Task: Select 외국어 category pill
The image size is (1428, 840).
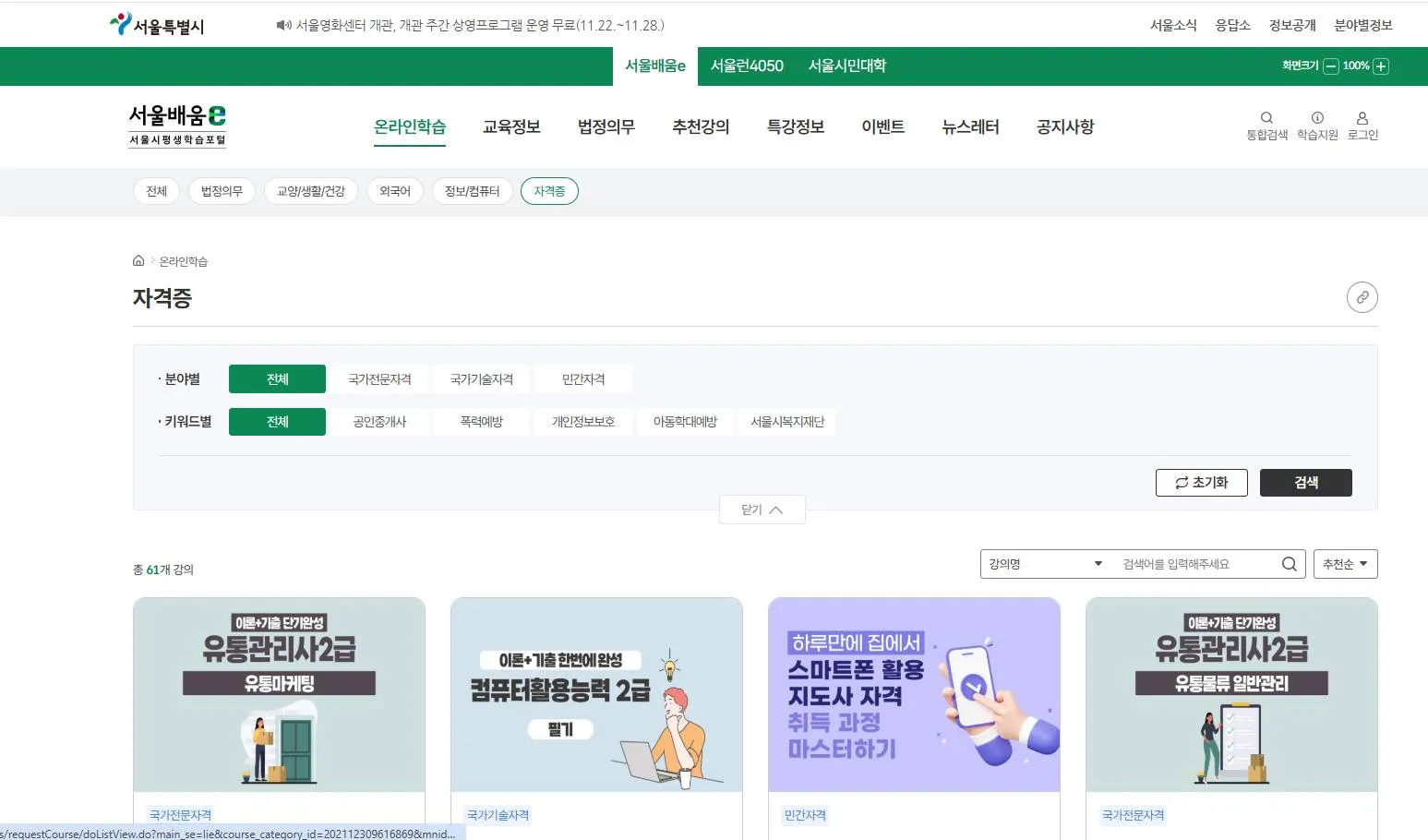Action: tap(395, 191)
